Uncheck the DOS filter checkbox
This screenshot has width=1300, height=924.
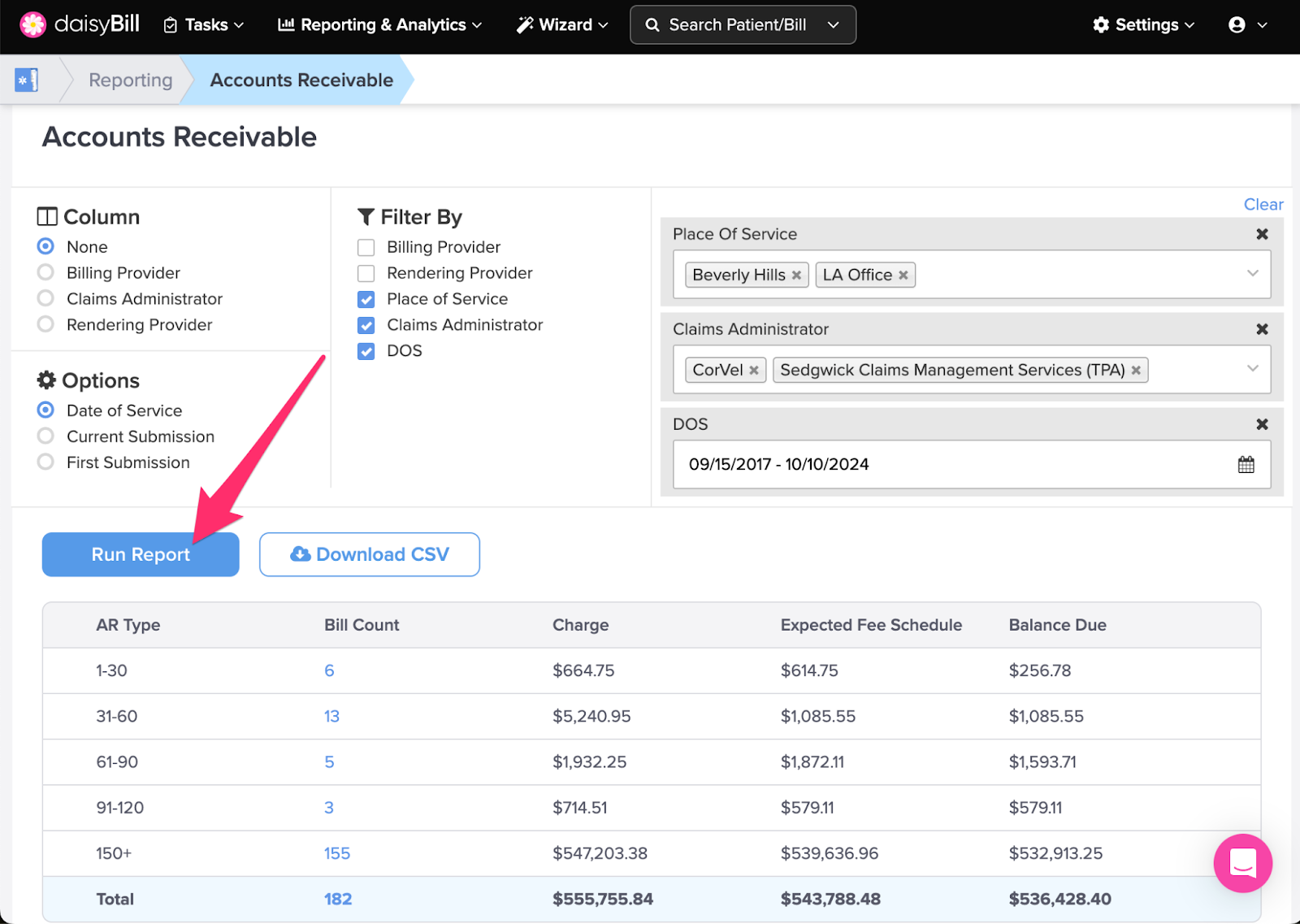366,351
